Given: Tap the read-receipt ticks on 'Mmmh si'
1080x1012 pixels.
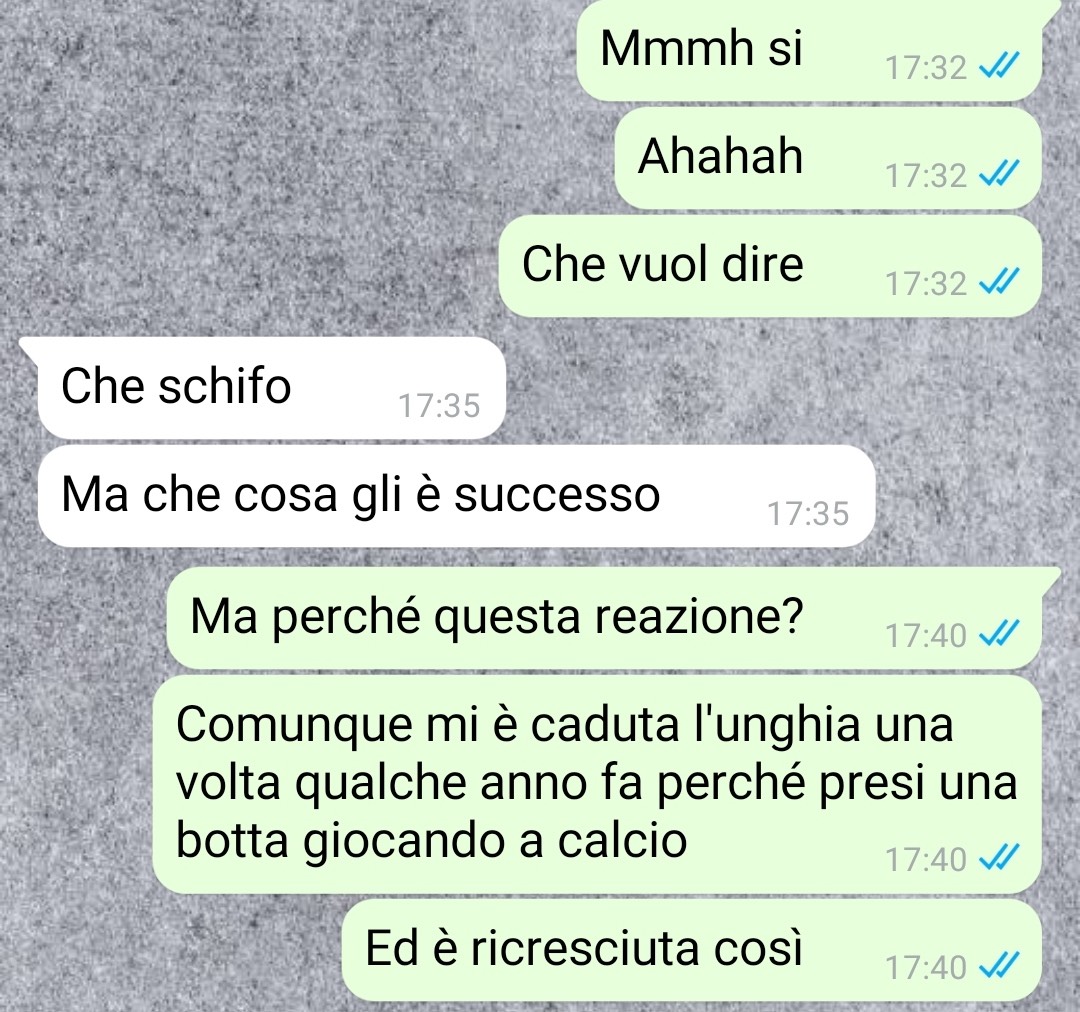Looking at the screenshot, I should [x=999, y=66].
